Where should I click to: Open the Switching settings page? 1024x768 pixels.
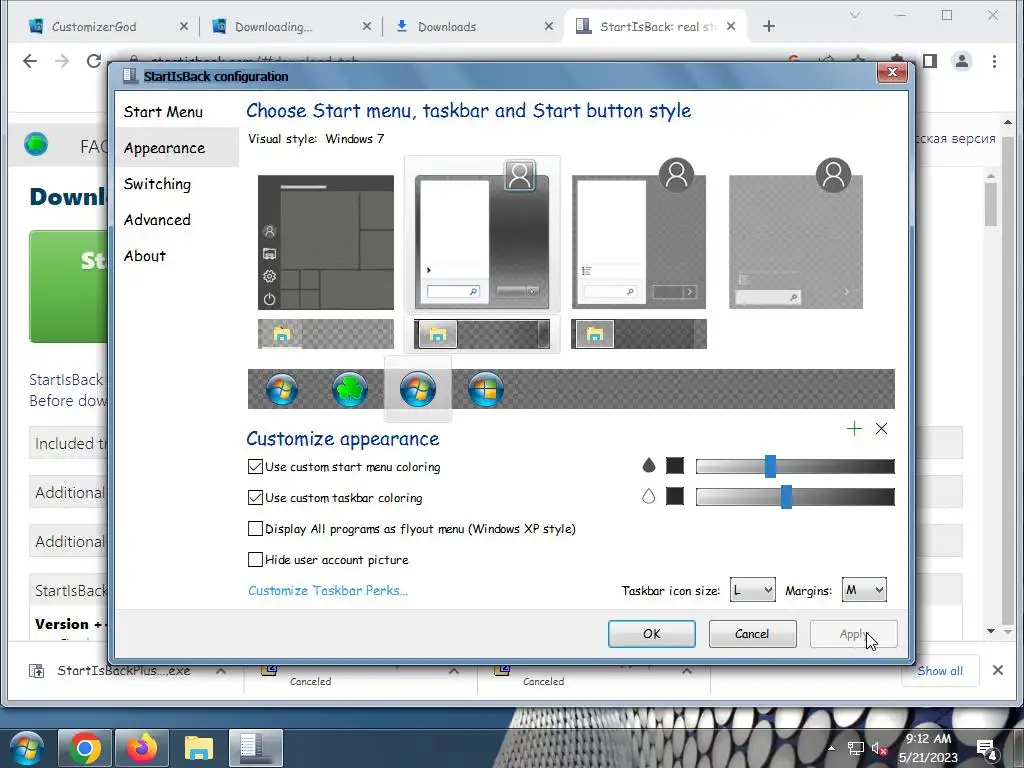click(177, 184)
